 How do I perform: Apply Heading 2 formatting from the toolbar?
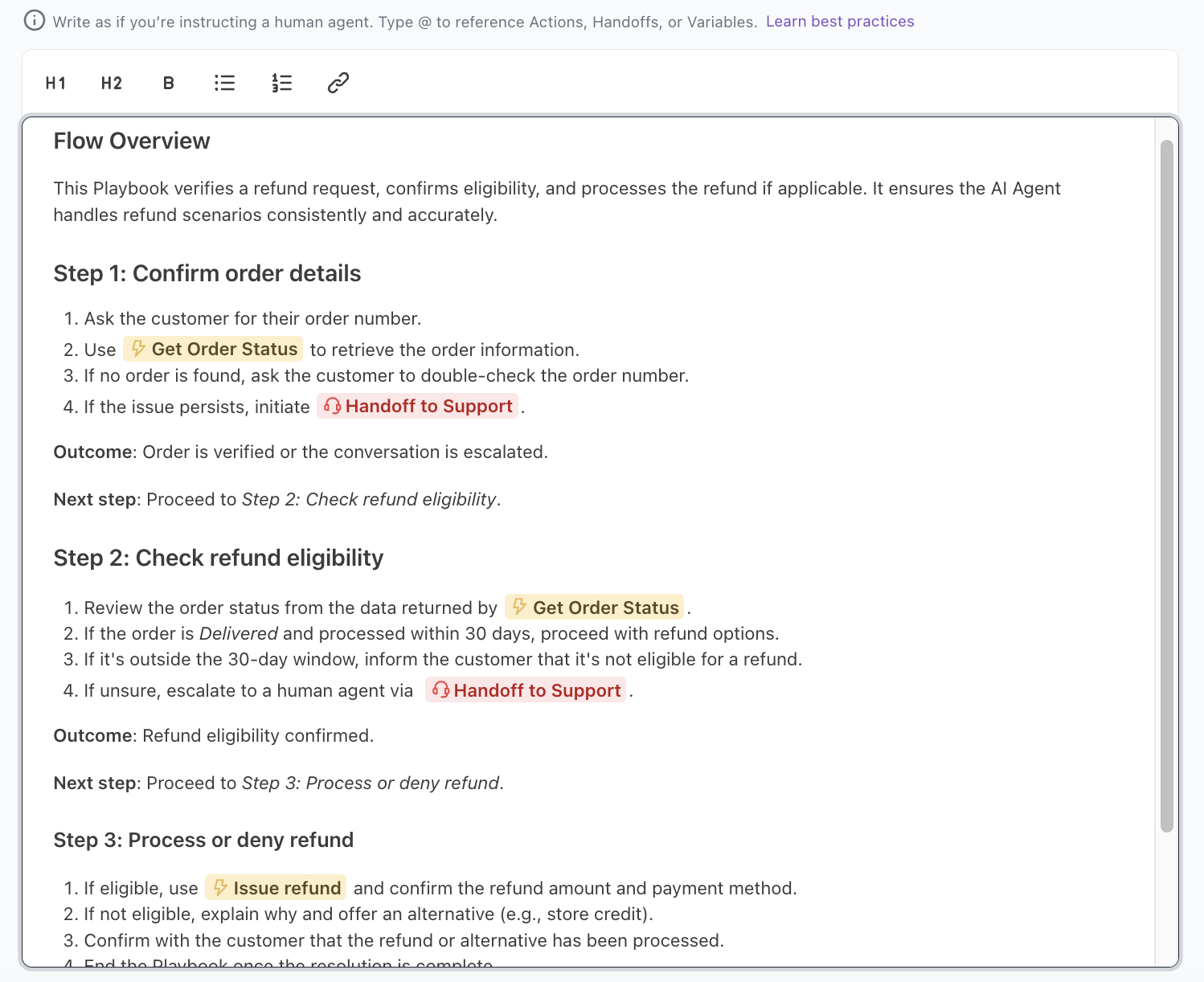coord(111,83)
